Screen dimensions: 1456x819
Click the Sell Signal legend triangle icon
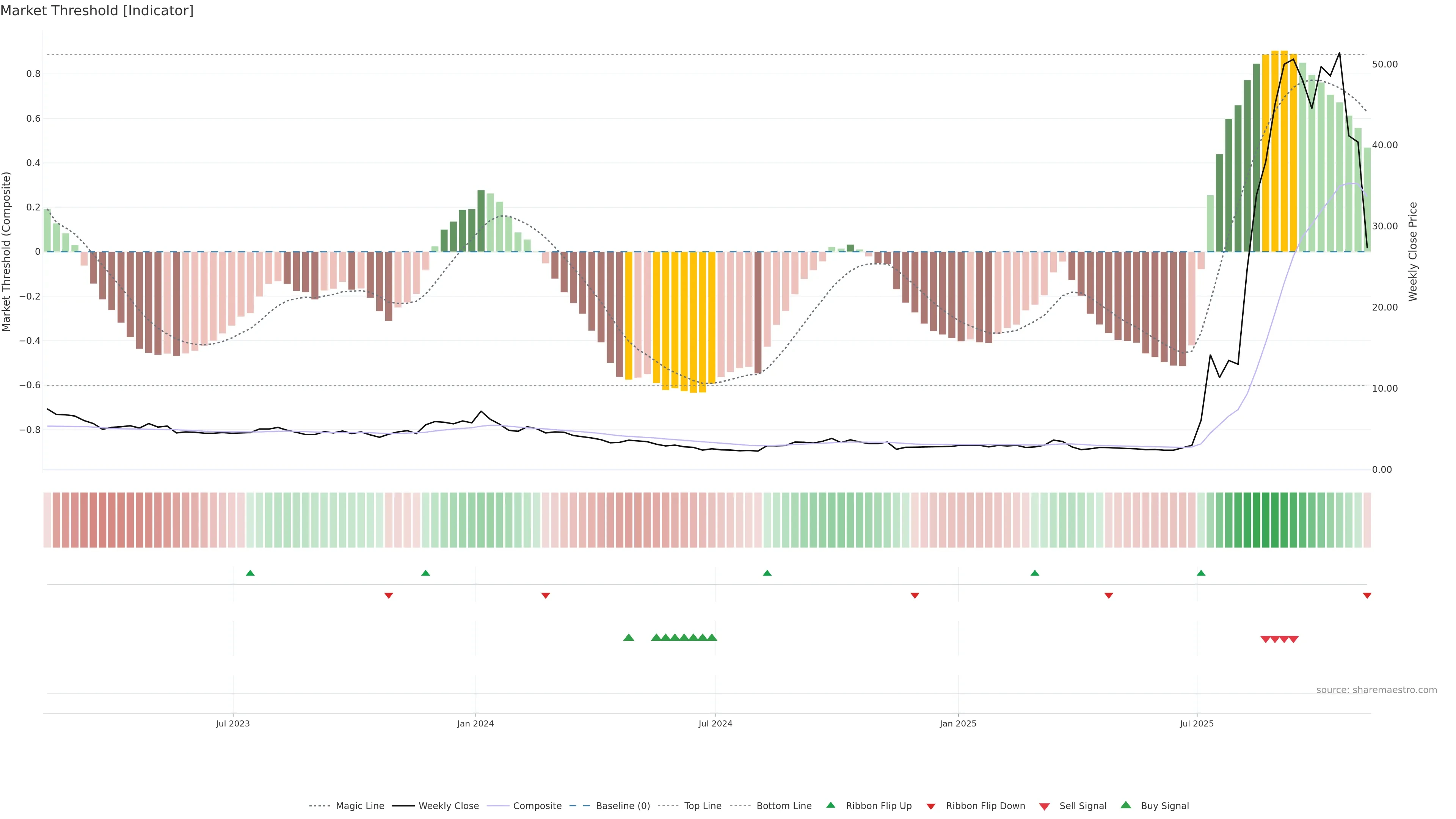[1045, 806]
